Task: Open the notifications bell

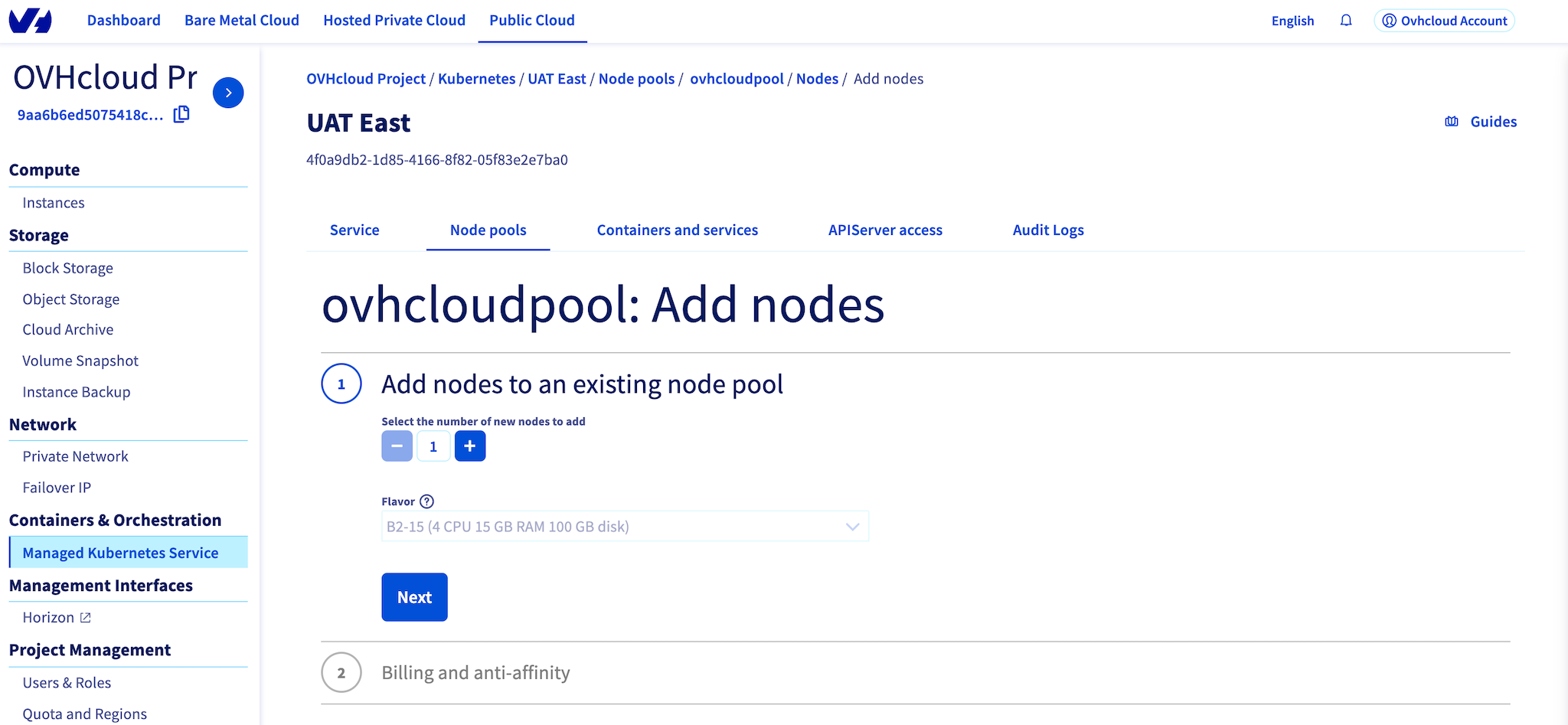Action: click(x=1346, y=21)
